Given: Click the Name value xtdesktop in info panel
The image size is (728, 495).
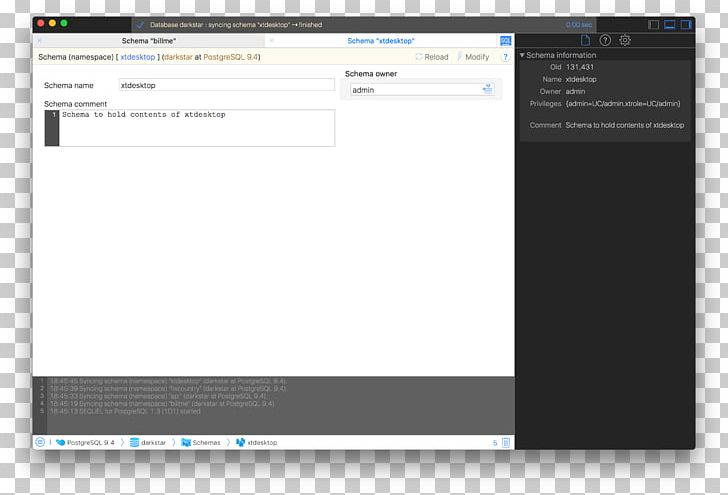Looking at the screenshot, I should pyautogui.click(x=581, y=79).
